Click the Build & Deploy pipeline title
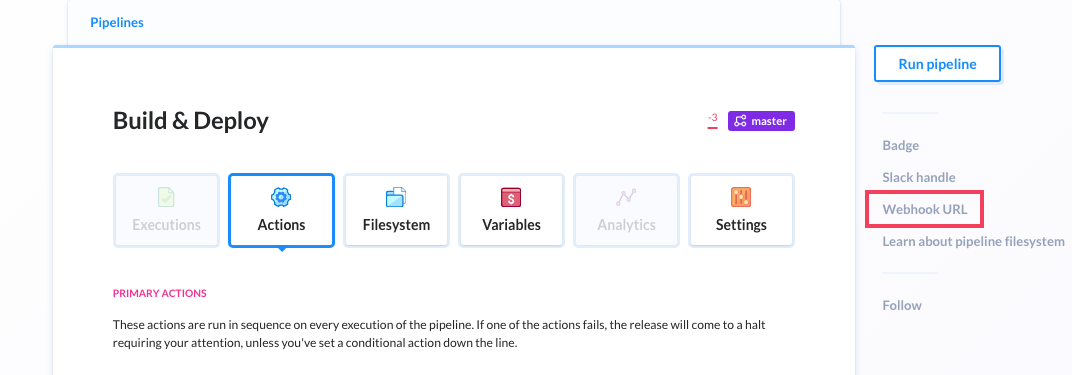The width and height of the screenshot is (1072, 375). 191,121
